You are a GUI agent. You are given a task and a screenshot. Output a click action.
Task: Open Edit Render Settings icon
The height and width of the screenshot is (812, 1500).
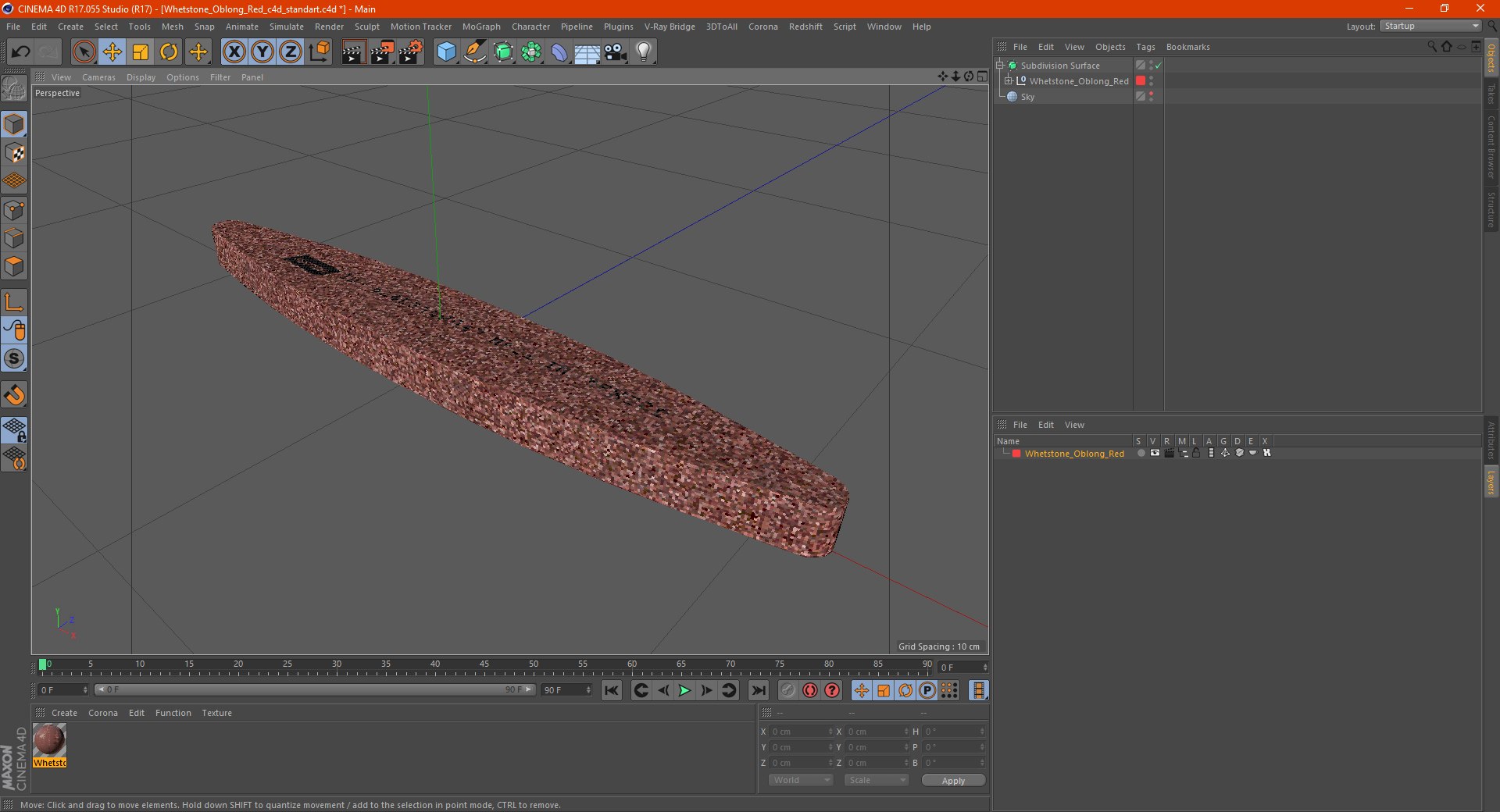[x=410, y=52]
